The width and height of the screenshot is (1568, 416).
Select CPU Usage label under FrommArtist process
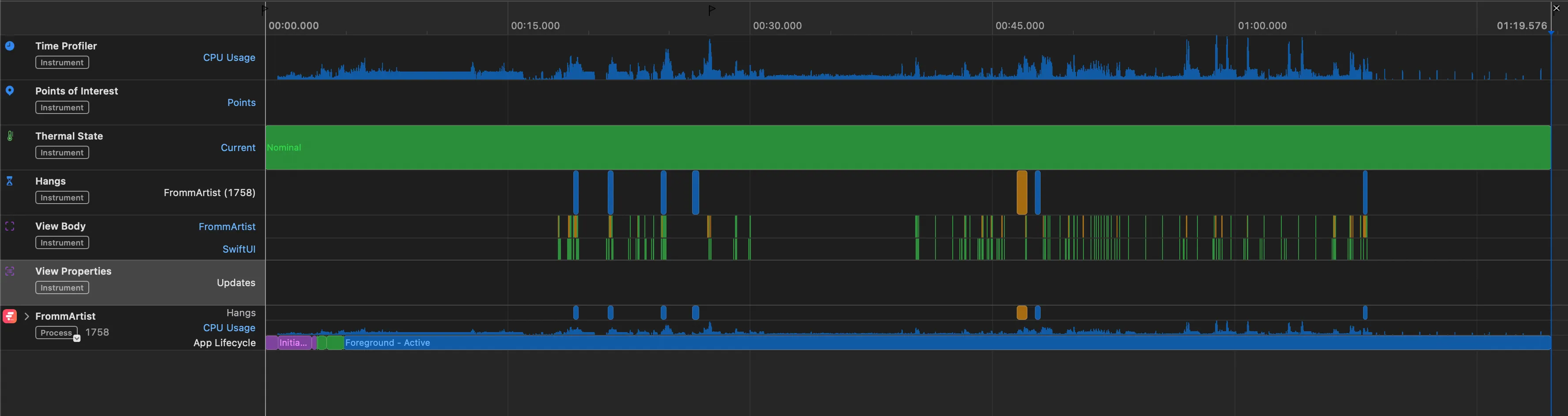(229, 328)
